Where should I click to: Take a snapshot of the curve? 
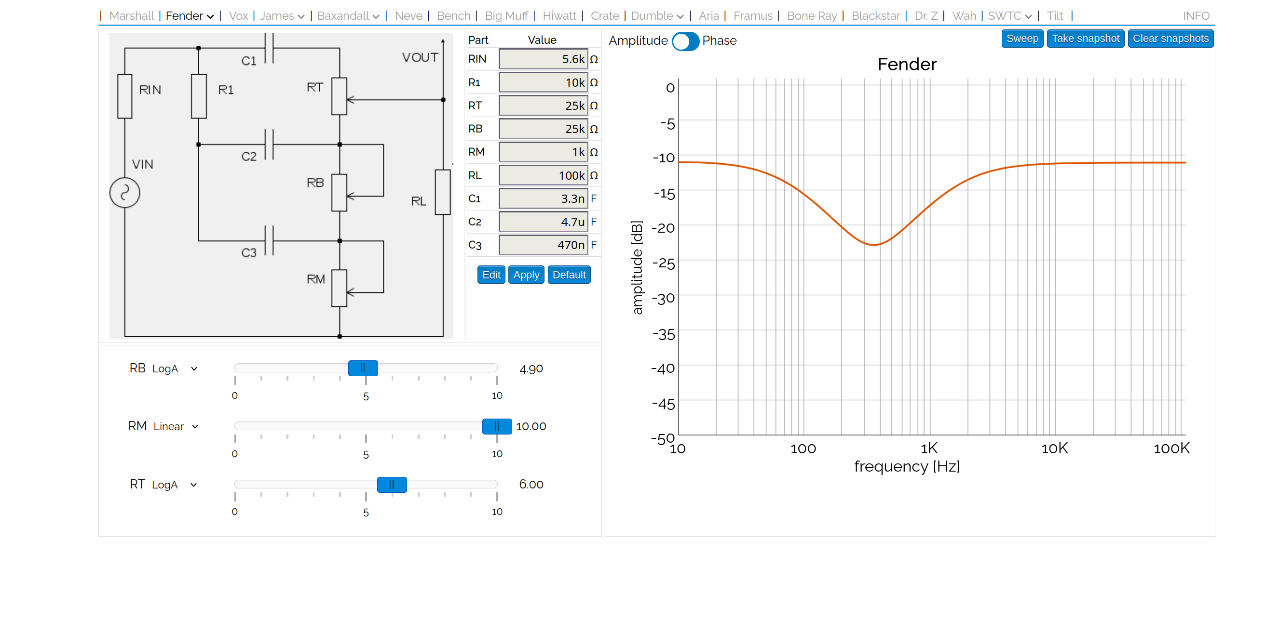(x=1085, y=39)
